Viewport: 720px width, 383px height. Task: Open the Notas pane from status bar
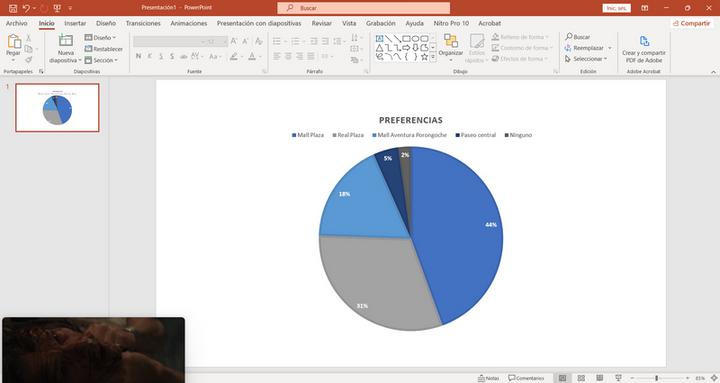(488, 378)
